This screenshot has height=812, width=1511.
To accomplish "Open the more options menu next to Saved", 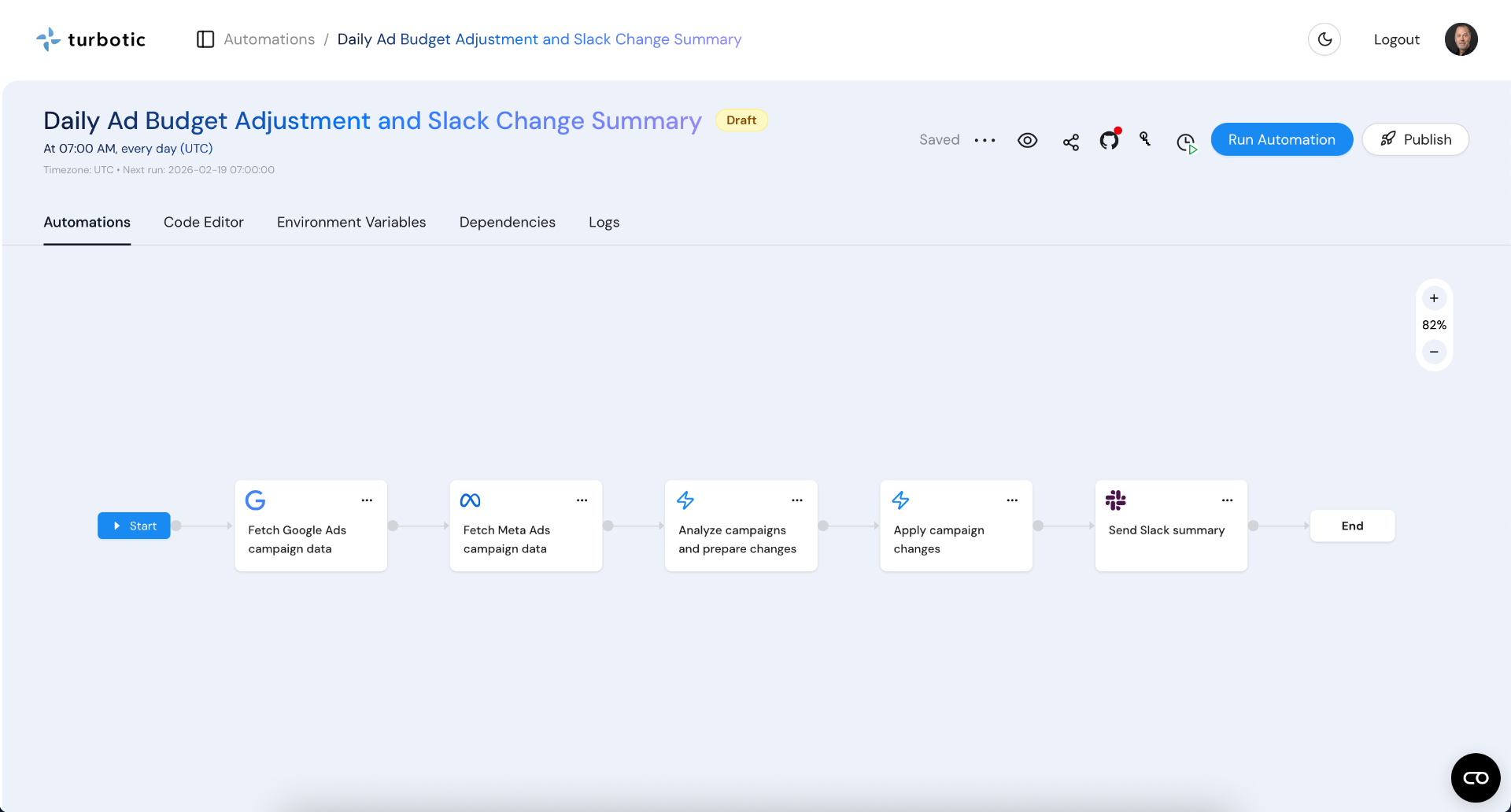I will pos(985,140).
